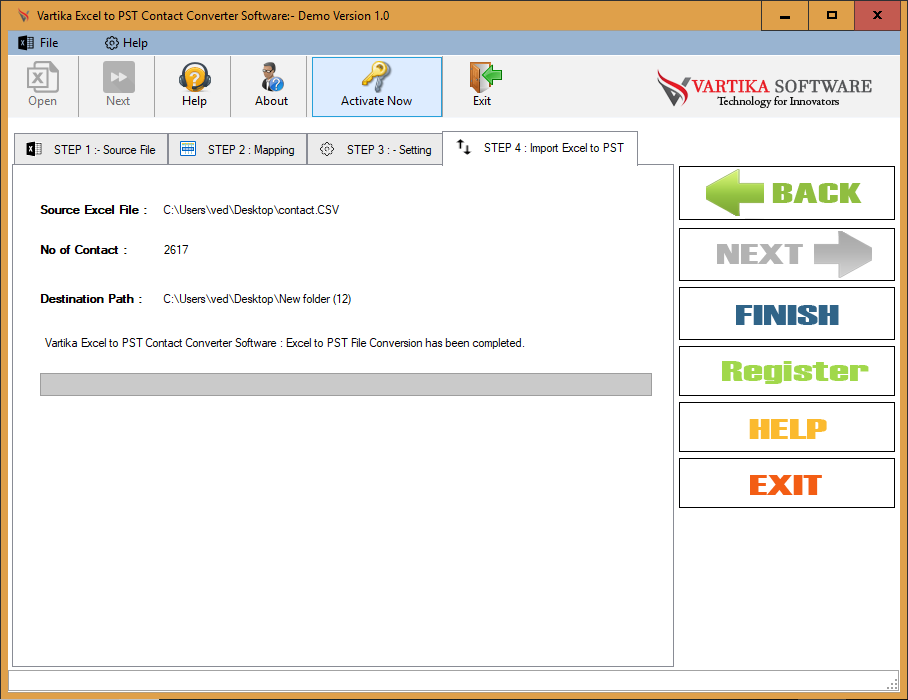Click the FINISH button
Viewport: 908px width, 700px height.
(786, 314)
